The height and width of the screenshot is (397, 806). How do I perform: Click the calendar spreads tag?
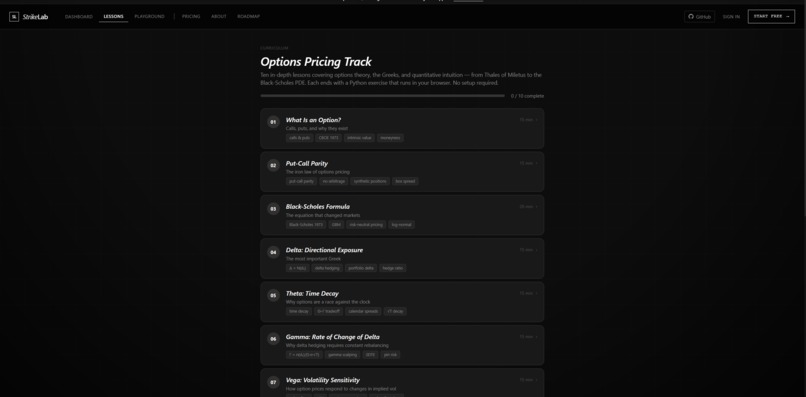pyautogui.click(x=363, y=311)
